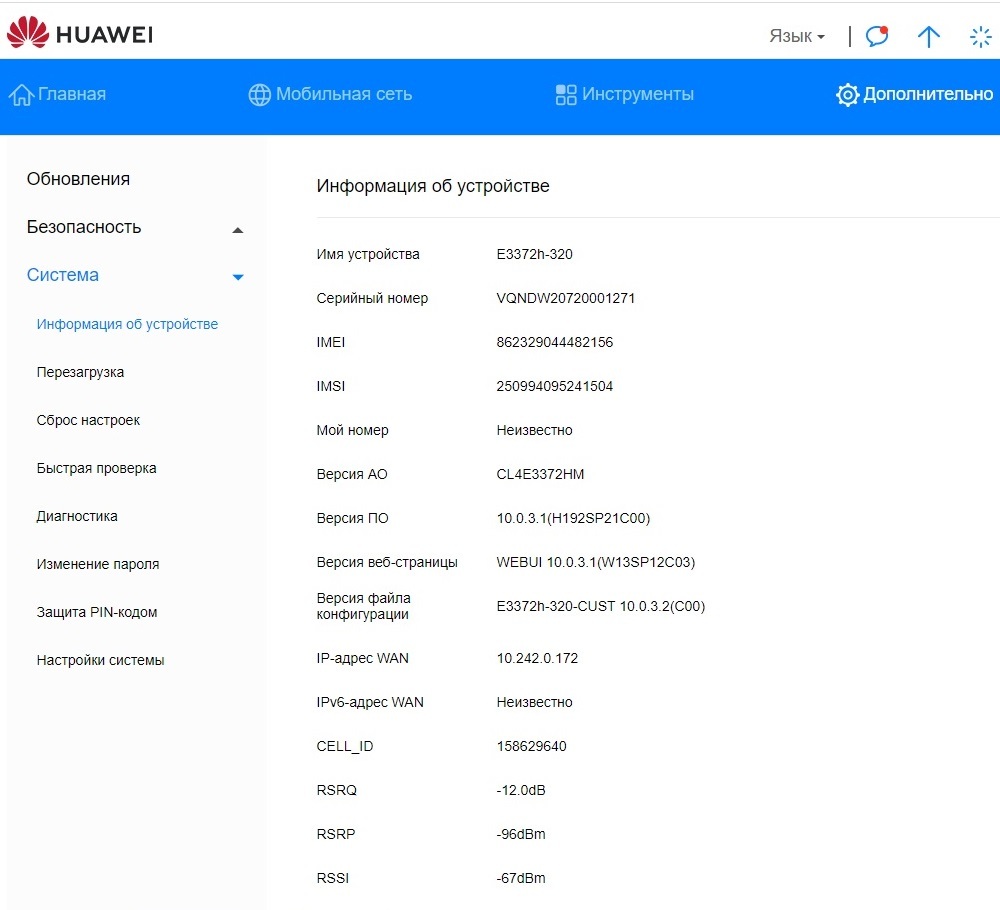This screenshot has height=910, width=1000.
Task: Select Быстрая проверка menu entry
Action: [96, 468]
